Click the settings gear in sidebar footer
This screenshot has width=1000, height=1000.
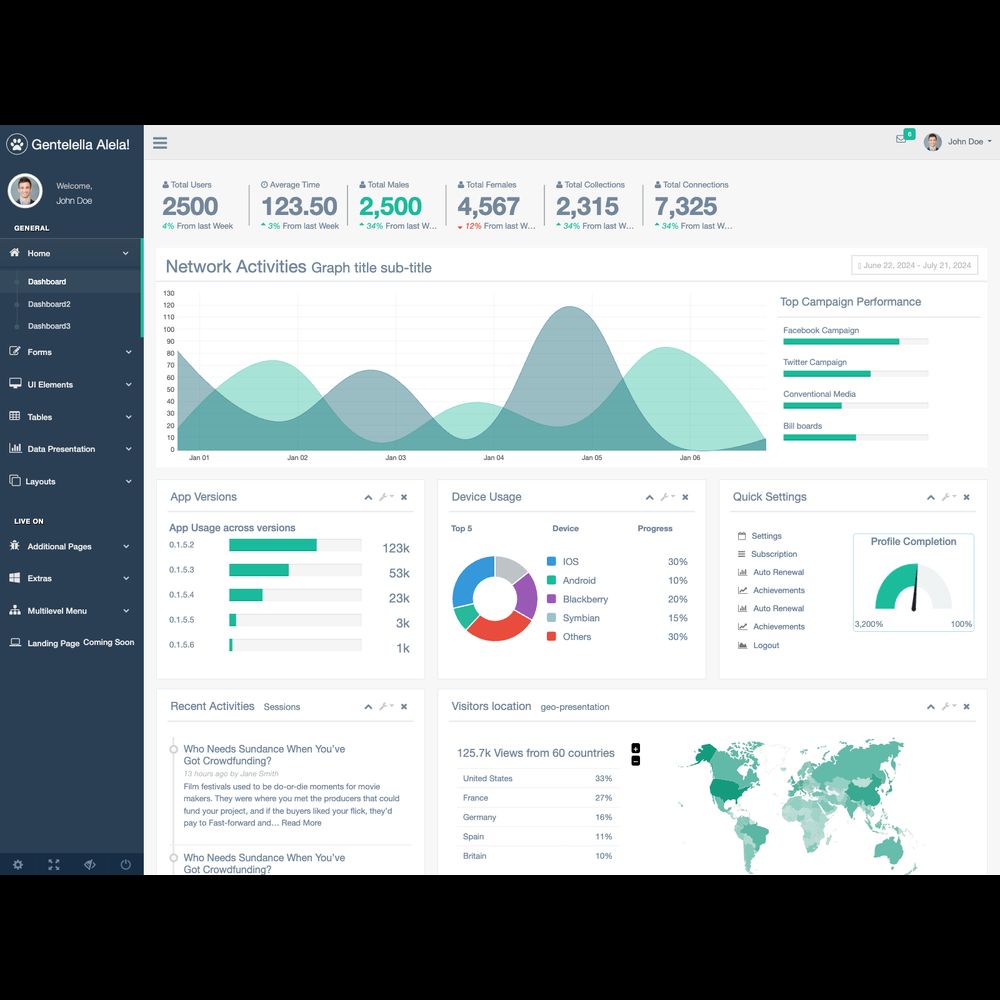coord(18,864)
